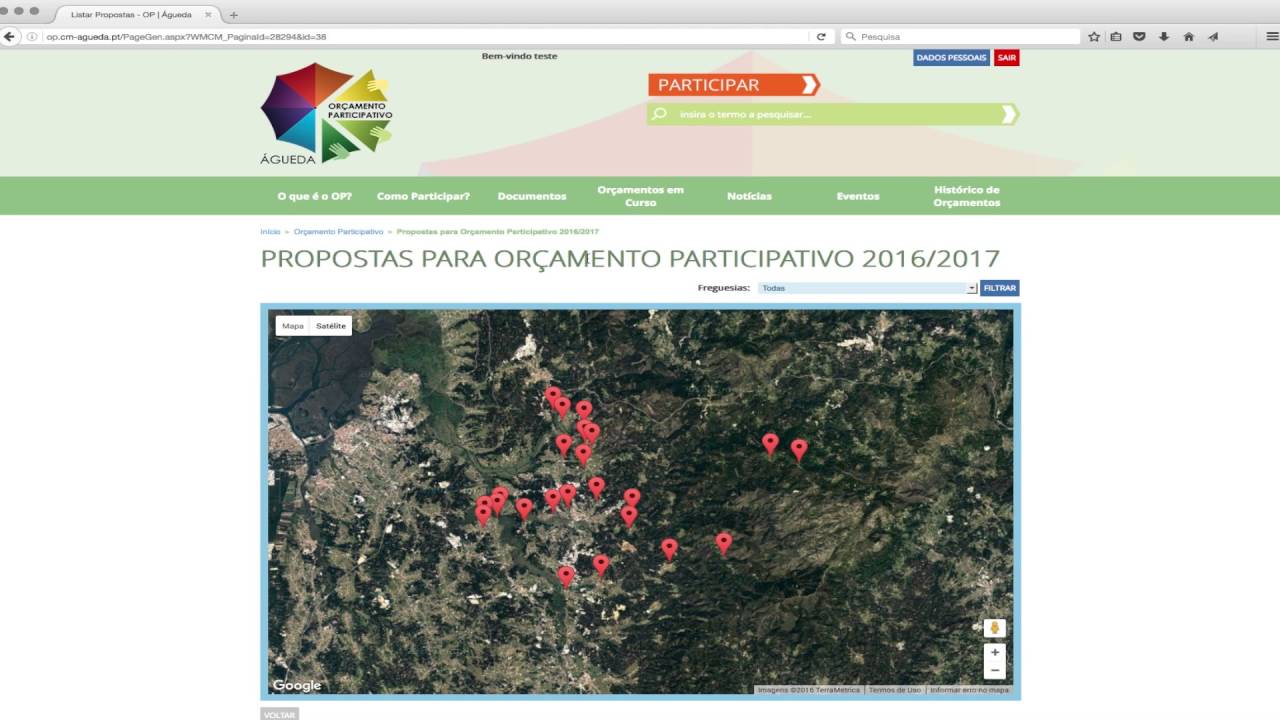
Task: Click the PARTICIPAR button
Action: tap(734, 85)
